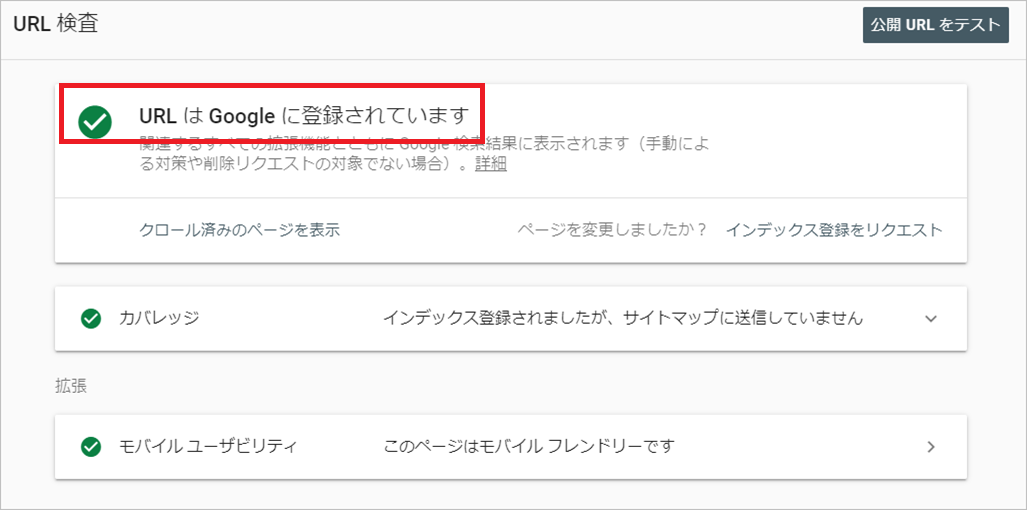Image resolution: width=1027 pixels, height=510 pixels.
Task: Click インデックス登録をリクエスト
Action: pyautogui.click(x=834, y=230)
